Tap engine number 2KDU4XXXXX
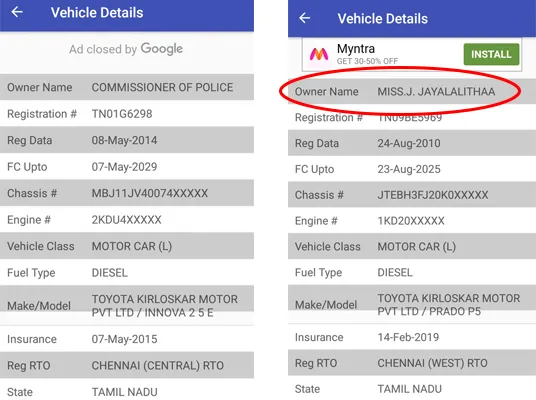Viewport: 536px width, 400px height. [x=126, y=220]
